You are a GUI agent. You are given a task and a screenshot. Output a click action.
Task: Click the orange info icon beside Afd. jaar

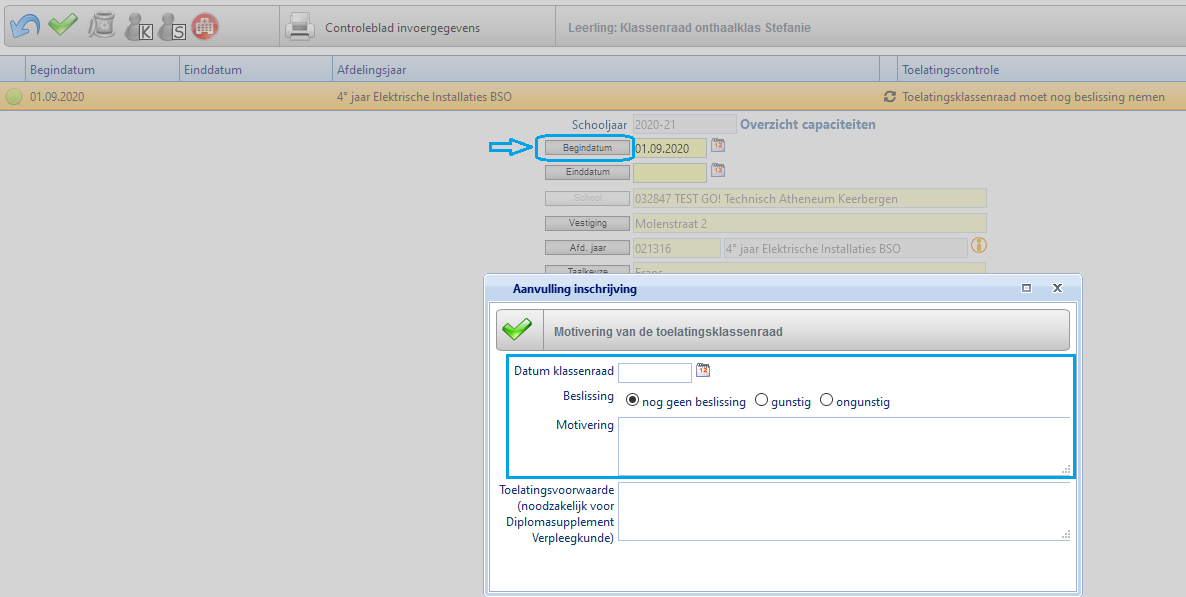pos(979,245)
